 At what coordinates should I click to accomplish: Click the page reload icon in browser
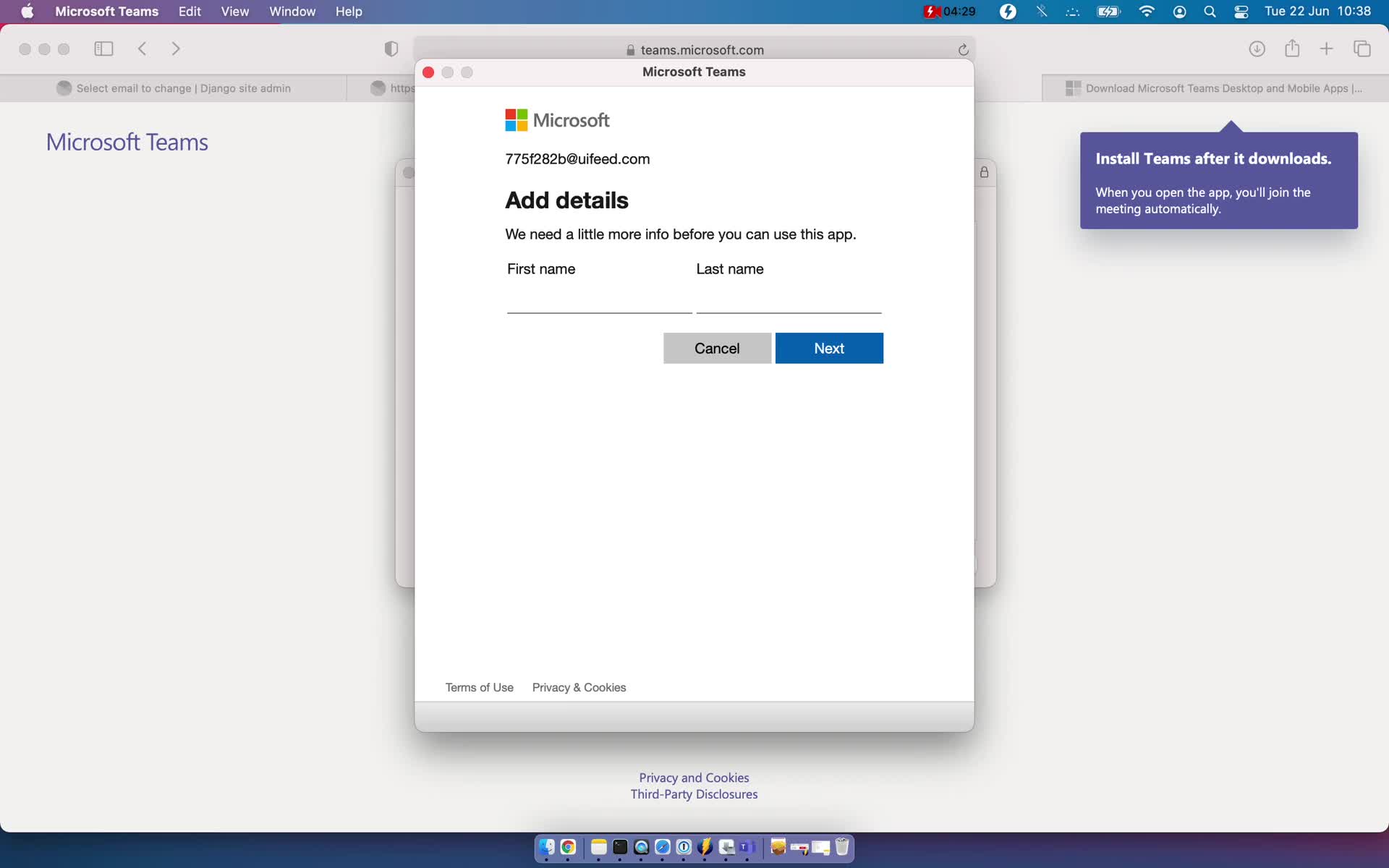964,49
